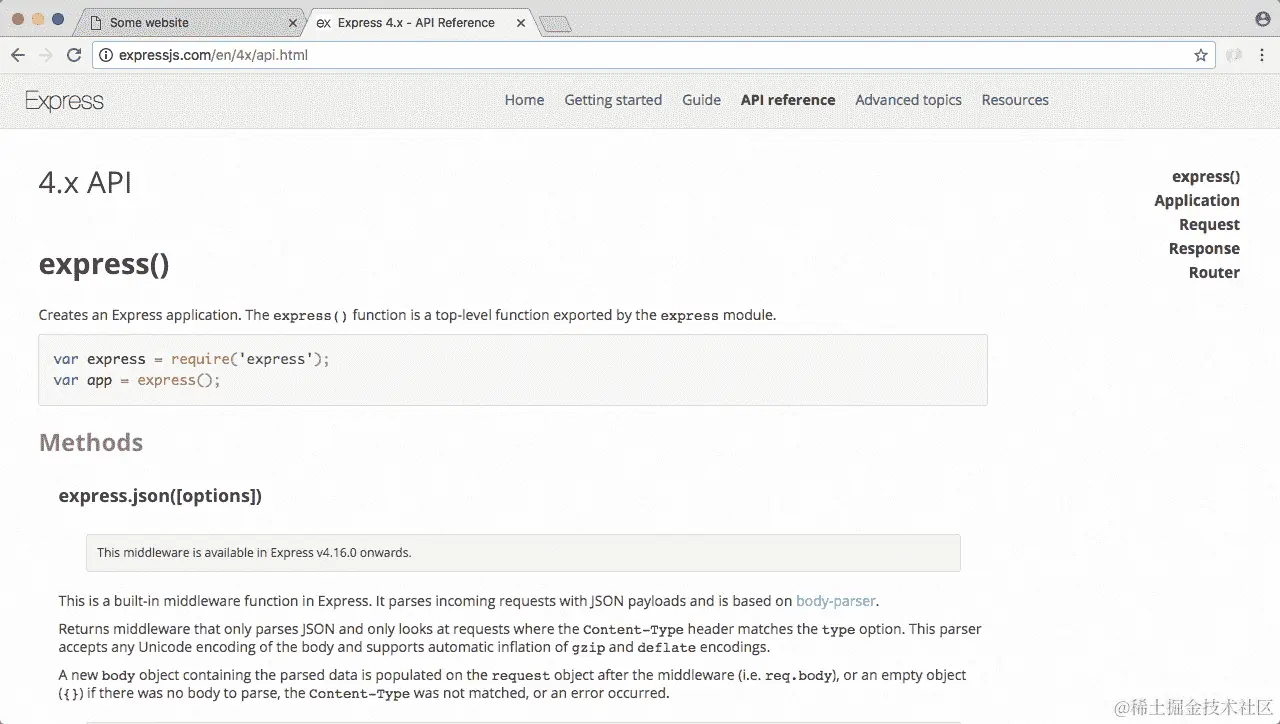Follow the body-parser link
Viewport: 1280px width, 724px height.
point(836,601)
